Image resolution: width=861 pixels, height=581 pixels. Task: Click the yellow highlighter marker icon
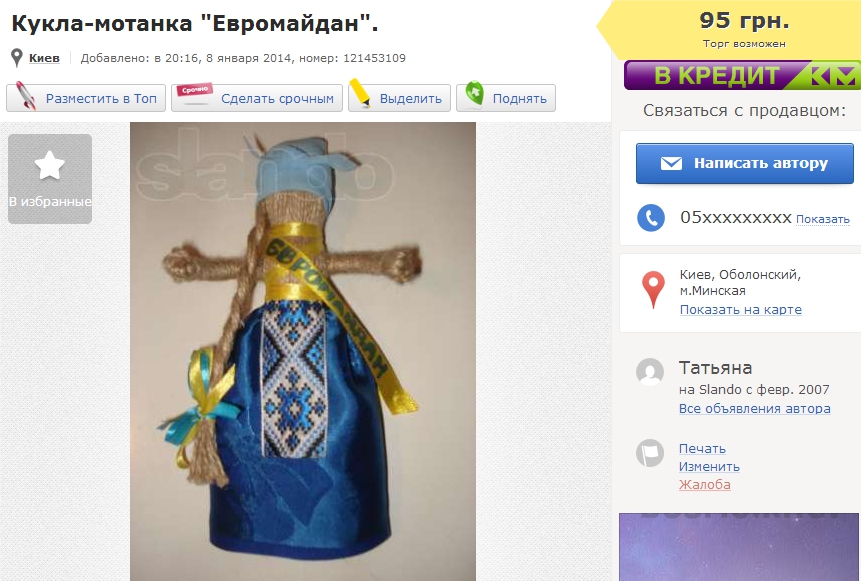[x=360, y=92]
